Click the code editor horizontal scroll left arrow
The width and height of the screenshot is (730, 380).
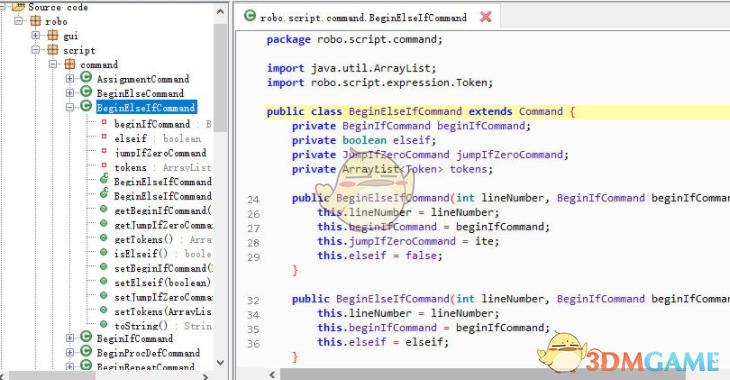click(272, 374)
